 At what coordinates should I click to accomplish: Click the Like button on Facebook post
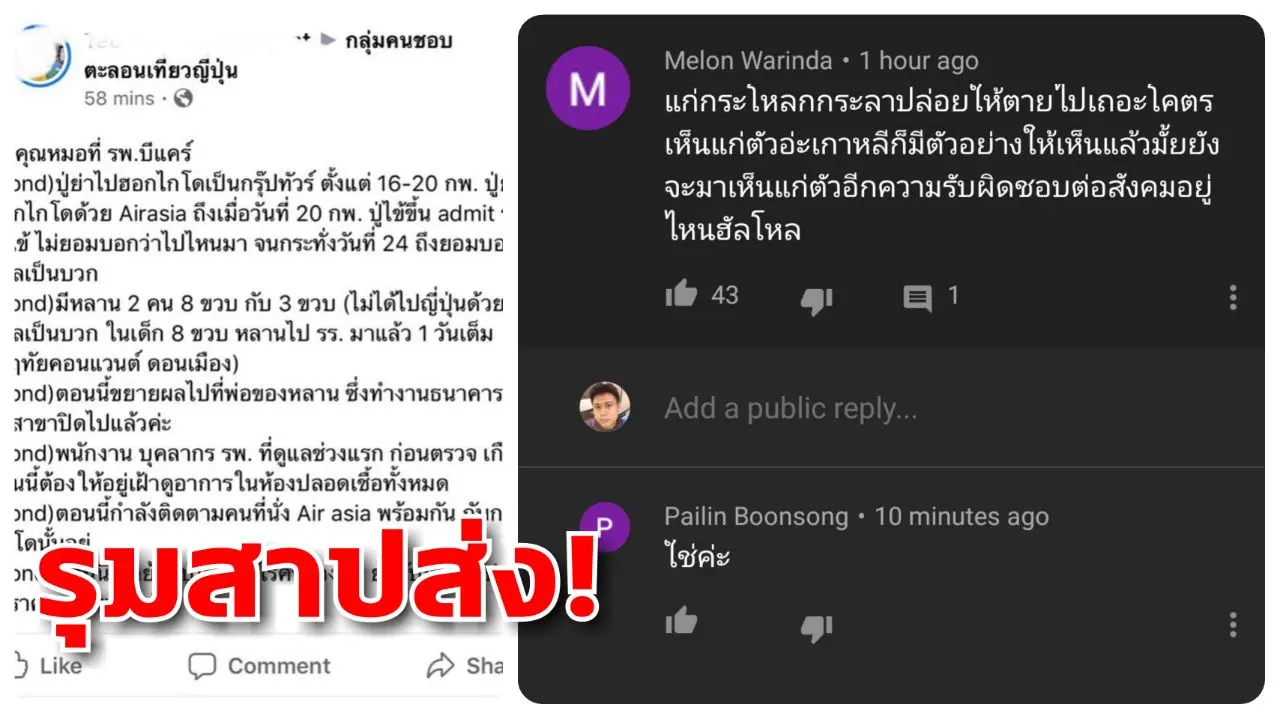tap(48, 666)
